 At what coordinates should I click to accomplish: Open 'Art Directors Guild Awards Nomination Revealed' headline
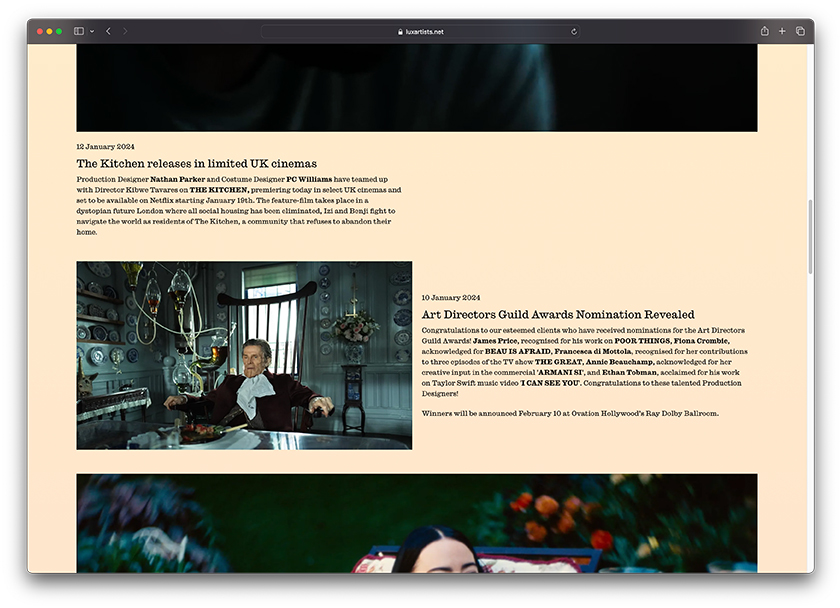(x=557, y=314)
